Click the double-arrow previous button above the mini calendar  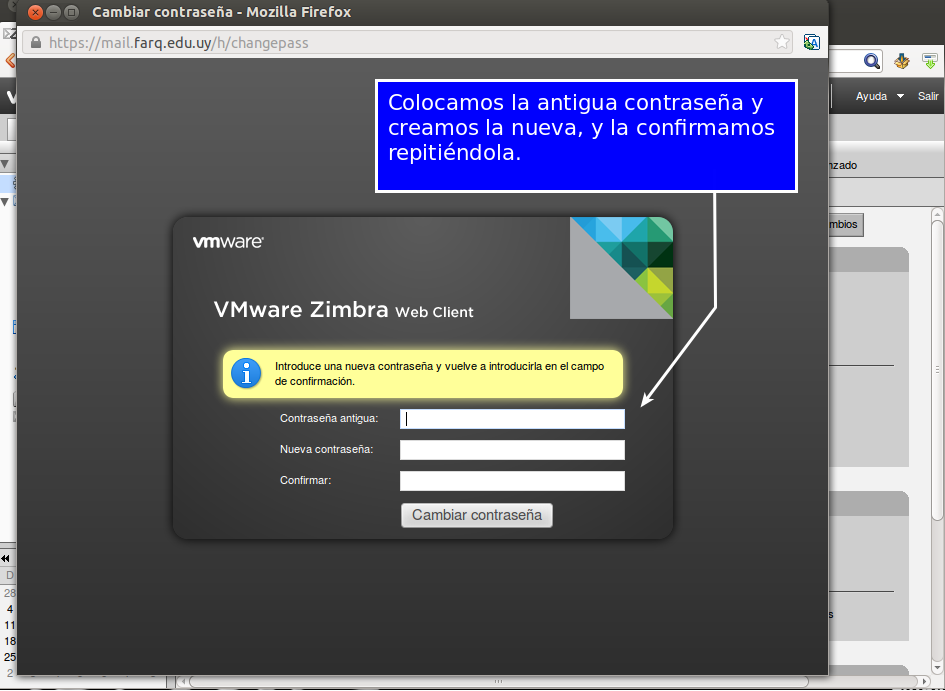(x=5, y=558)
